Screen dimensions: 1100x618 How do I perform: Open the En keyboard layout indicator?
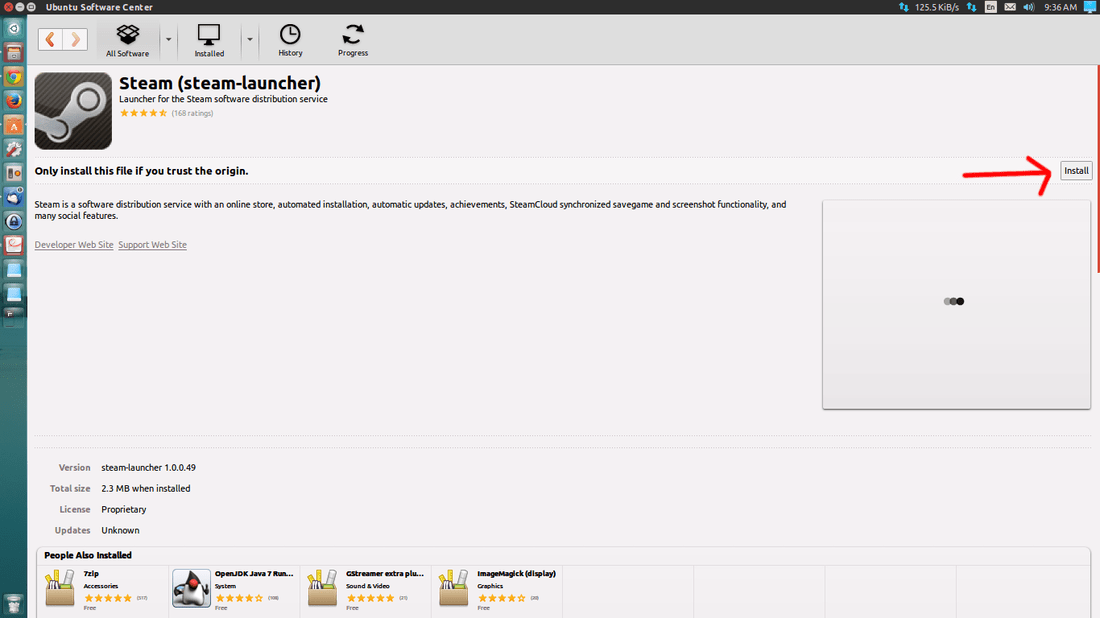tap(991, 7)
